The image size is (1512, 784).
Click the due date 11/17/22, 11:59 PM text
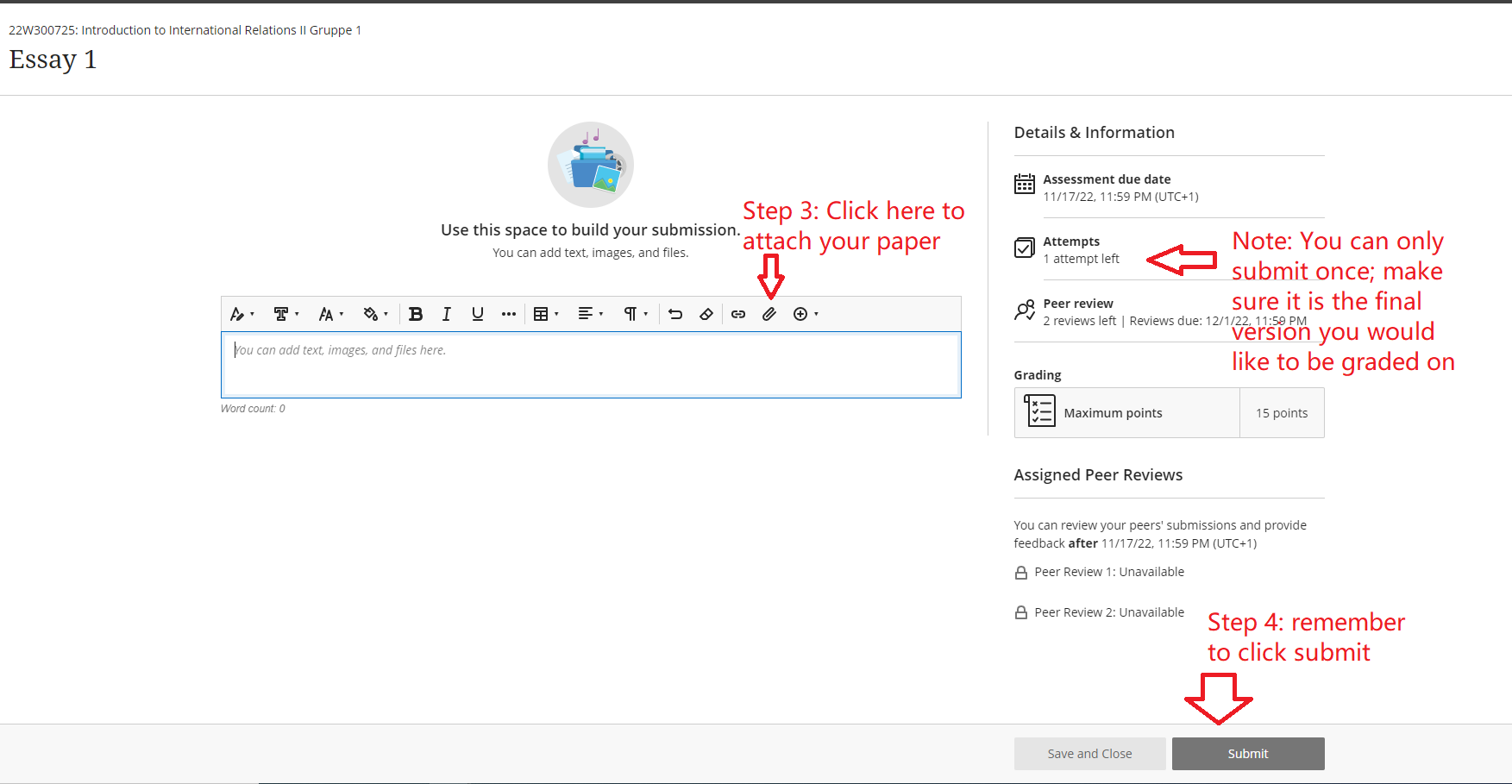click(1120, 197)
